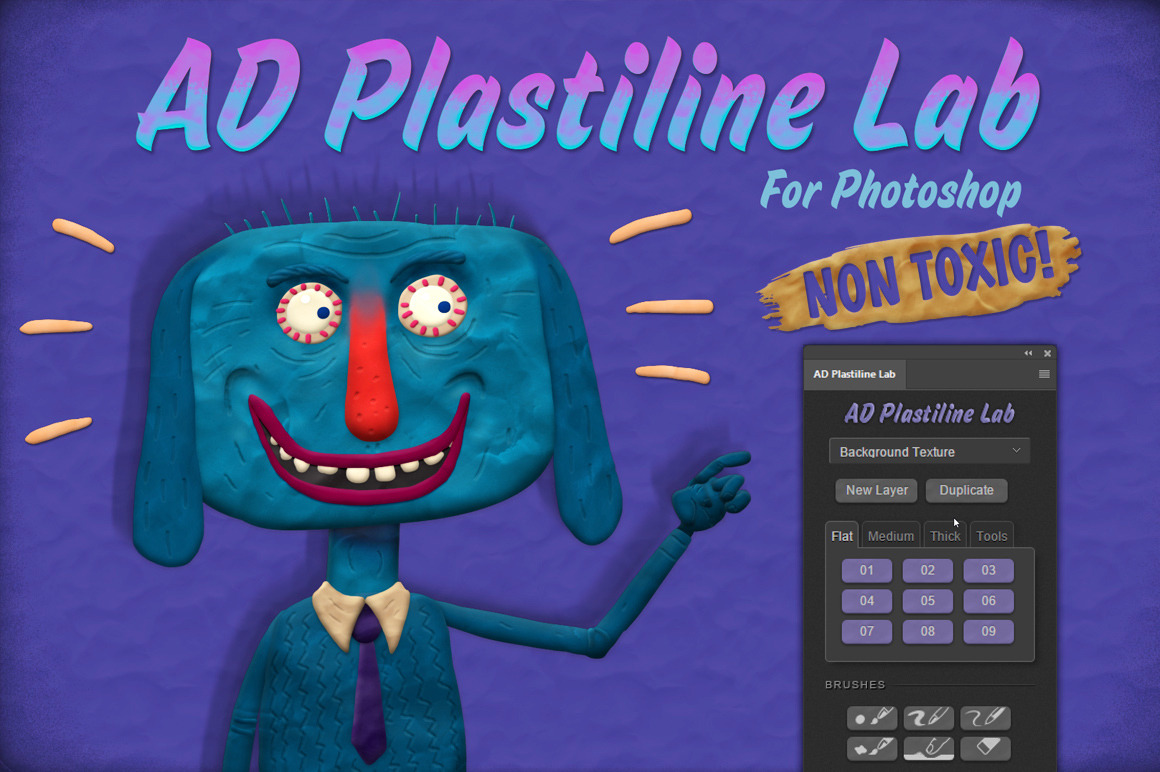Apply flat style preset 09
Viewport: 1160px width, 772px height.
click(988, 631)
